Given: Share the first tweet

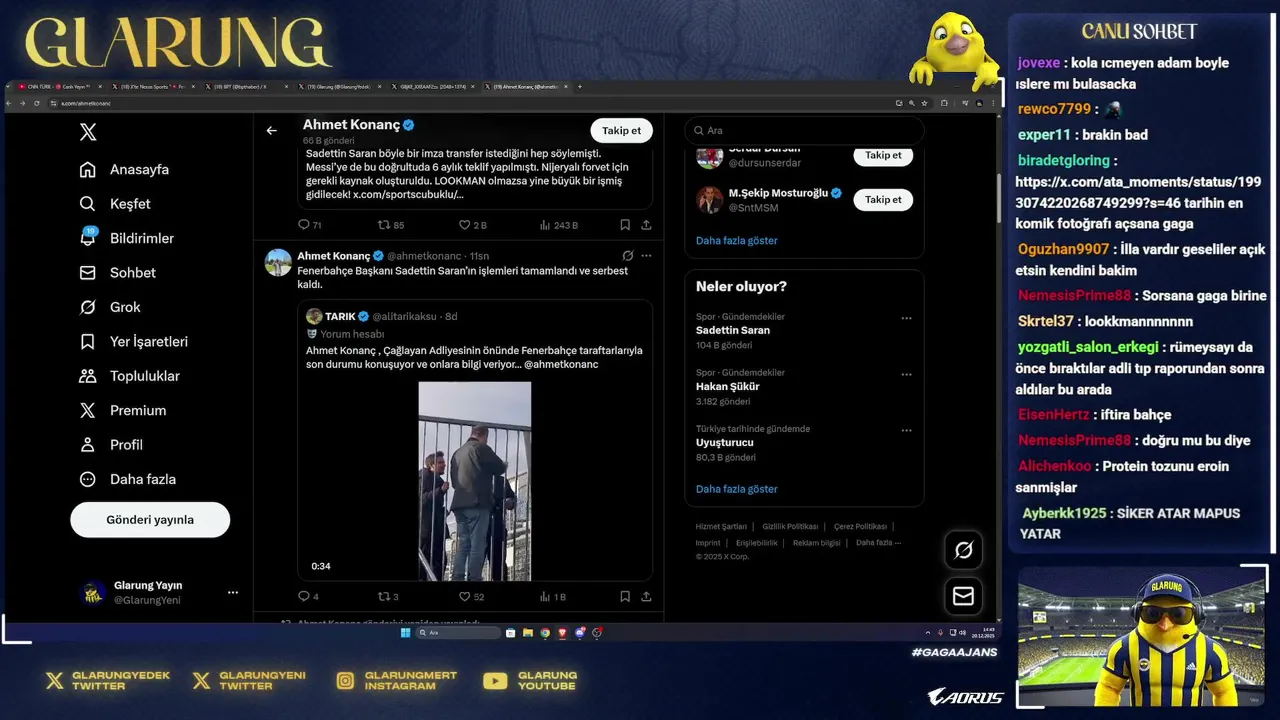Looking at the screenshot, I should 646,225.
